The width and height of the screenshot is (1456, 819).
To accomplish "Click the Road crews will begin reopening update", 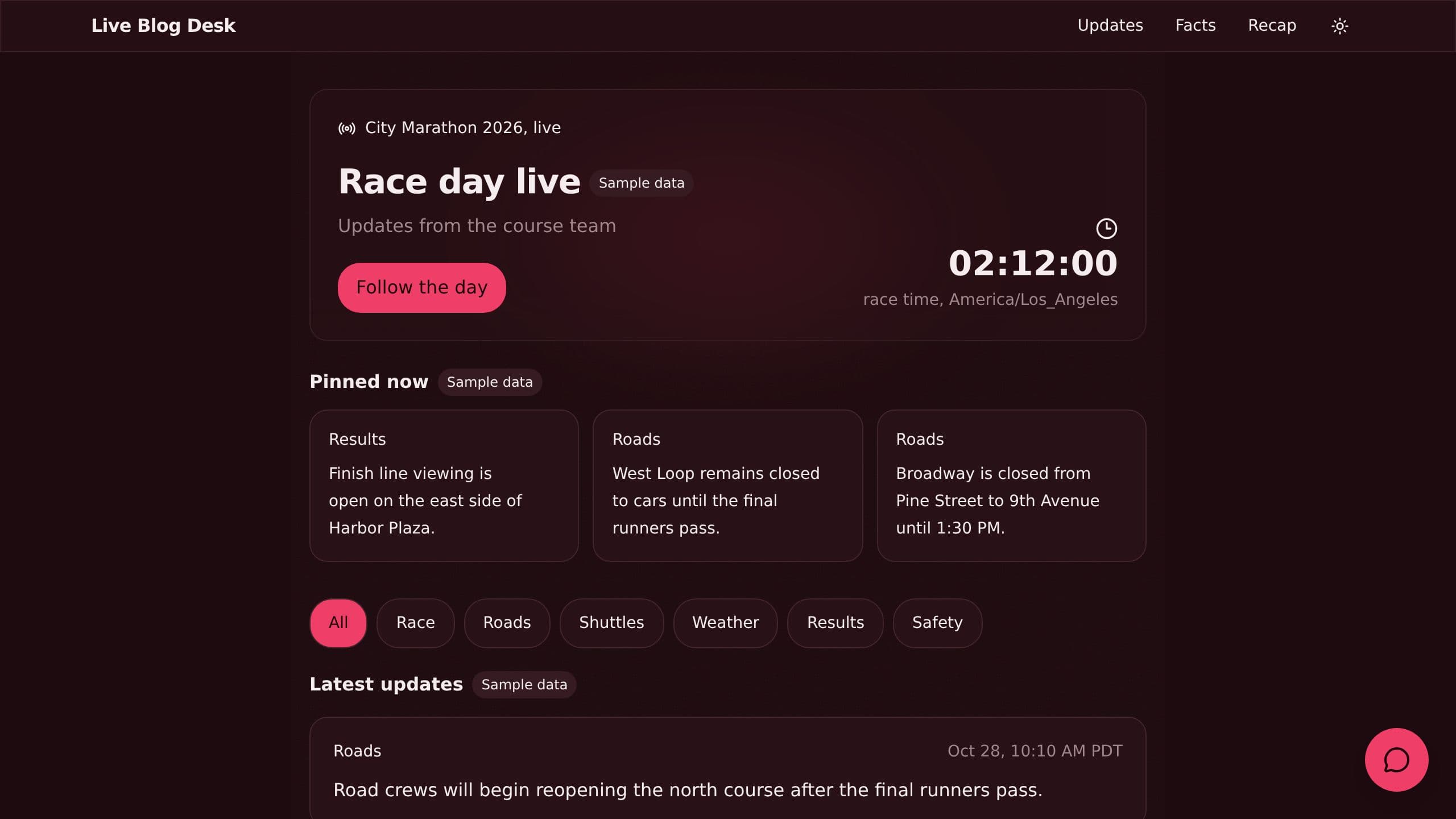I will pyautogui.click(x=688, y=790).
